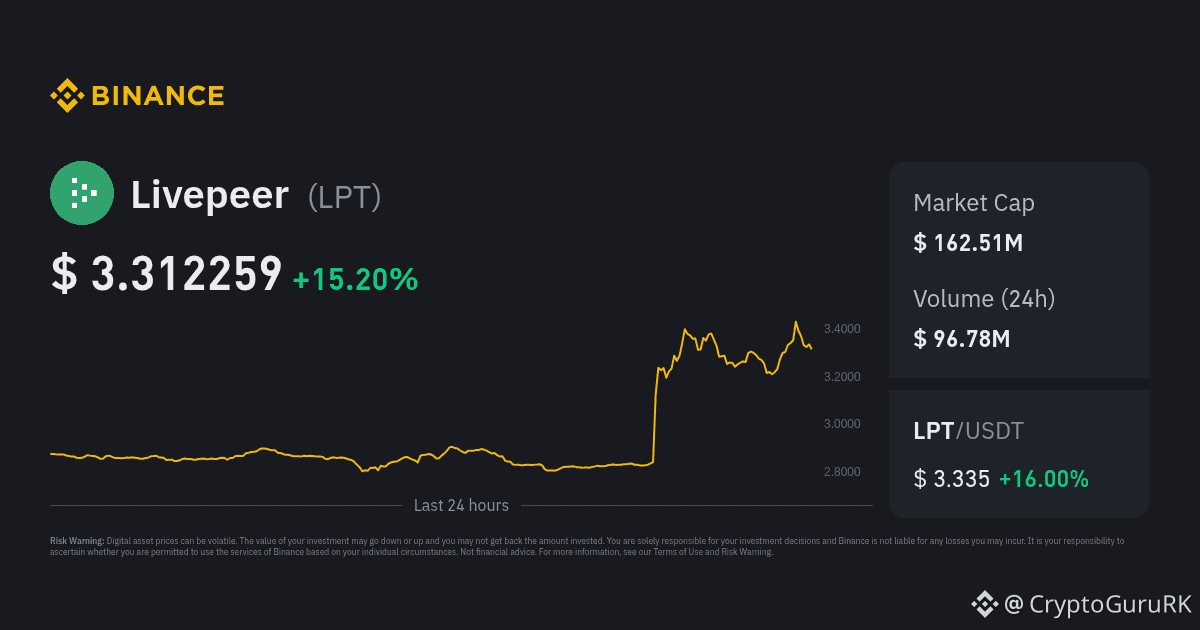Viewport: 1200px width, 630px height.
Task: Click the 2.8000 price axis label
Action: pos(842,472)
